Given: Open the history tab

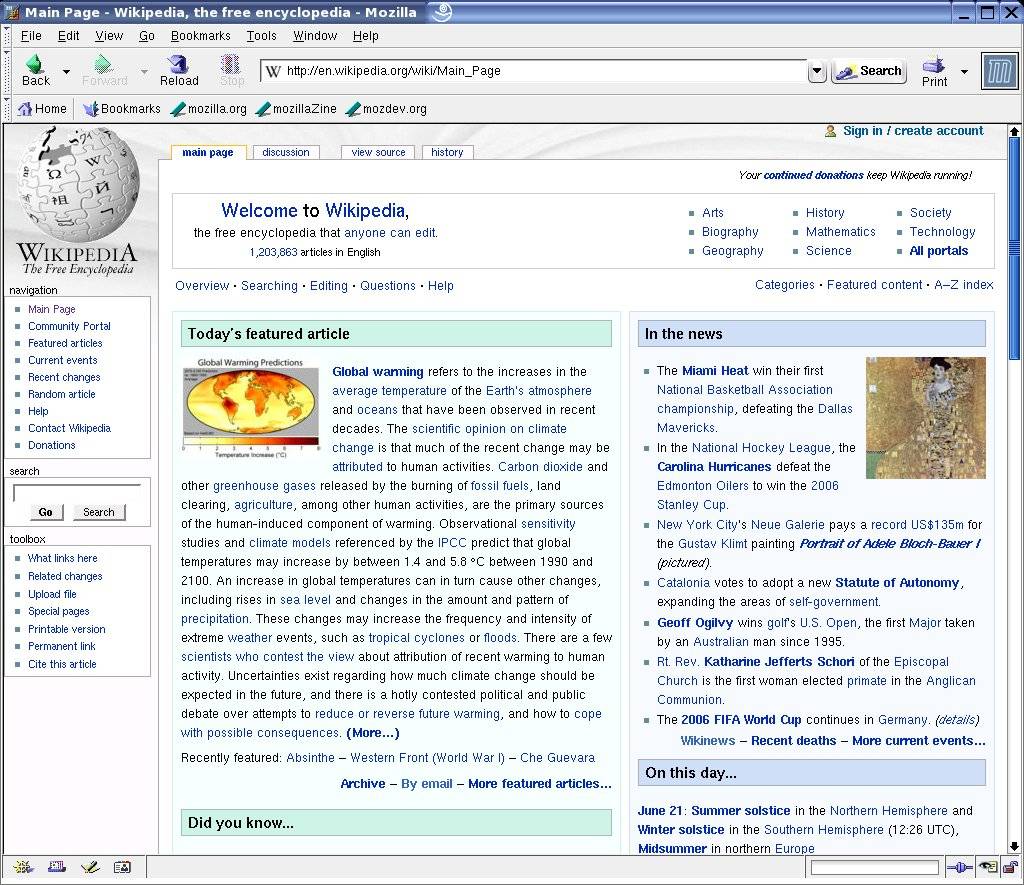Looking at the screenshot, I should tap(447, 152).
